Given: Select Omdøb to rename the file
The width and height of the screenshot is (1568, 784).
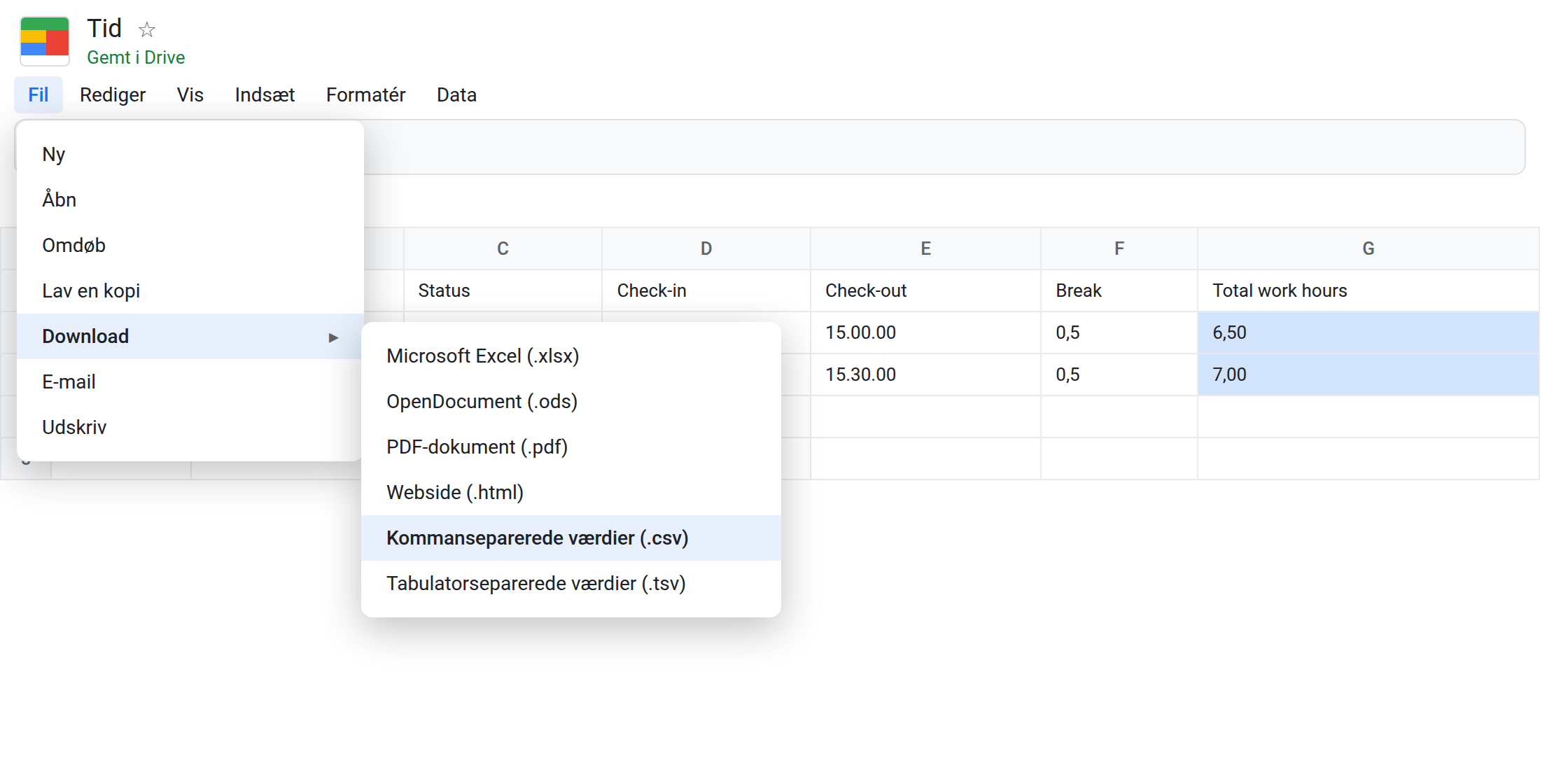Looking at the screenshot, I should (x=190, y=245).
